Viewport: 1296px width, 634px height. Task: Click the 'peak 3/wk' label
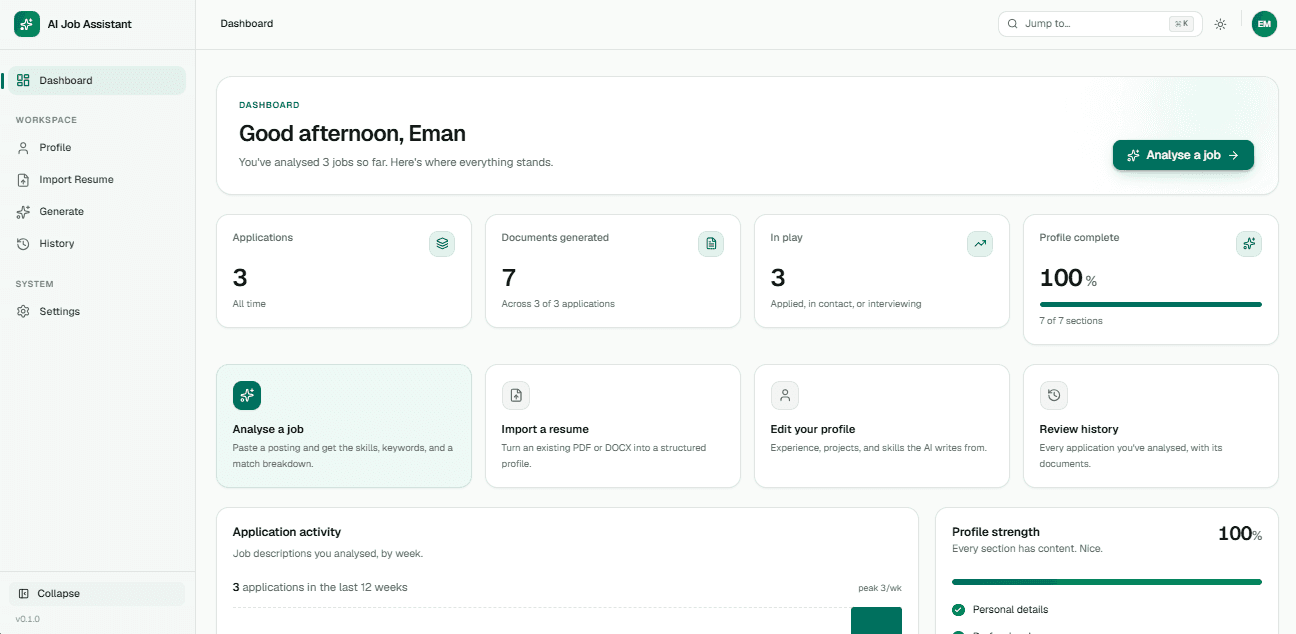click(x=880, y=588)
